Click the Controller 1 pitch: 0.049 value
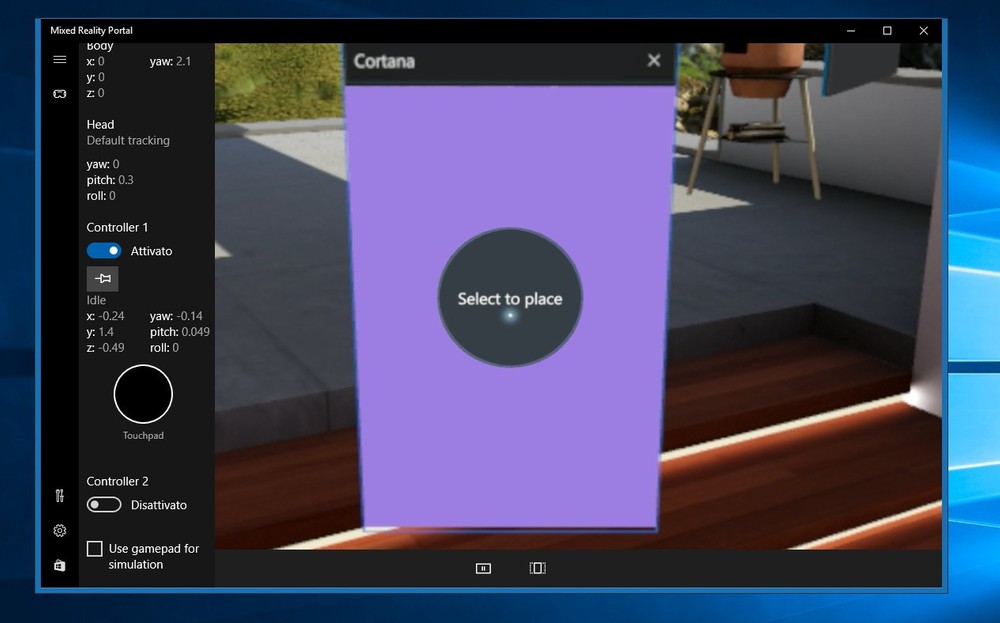This screenshot has width=1000, height=623. 180,332
